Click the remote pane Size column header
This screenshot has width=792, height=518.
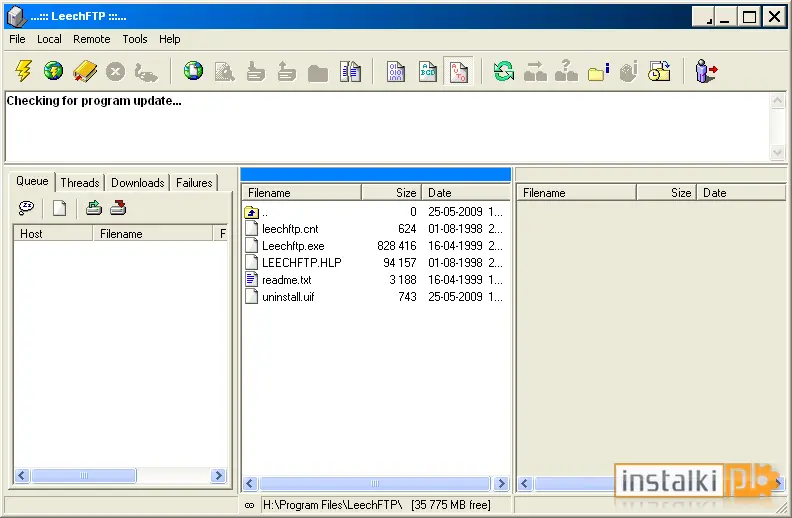tap(667, 193)
